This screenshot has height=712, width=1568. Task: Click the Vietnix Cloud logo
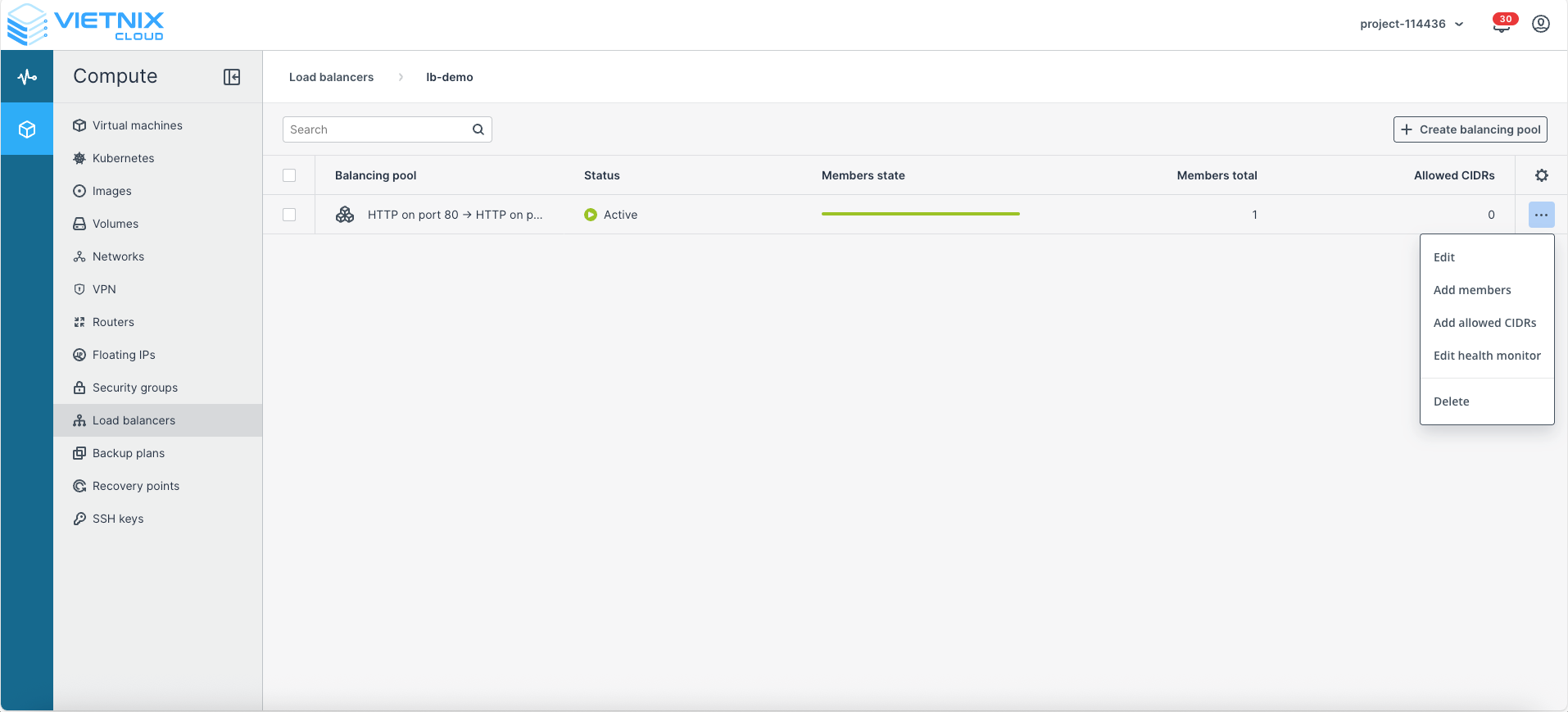pos(86,25)
